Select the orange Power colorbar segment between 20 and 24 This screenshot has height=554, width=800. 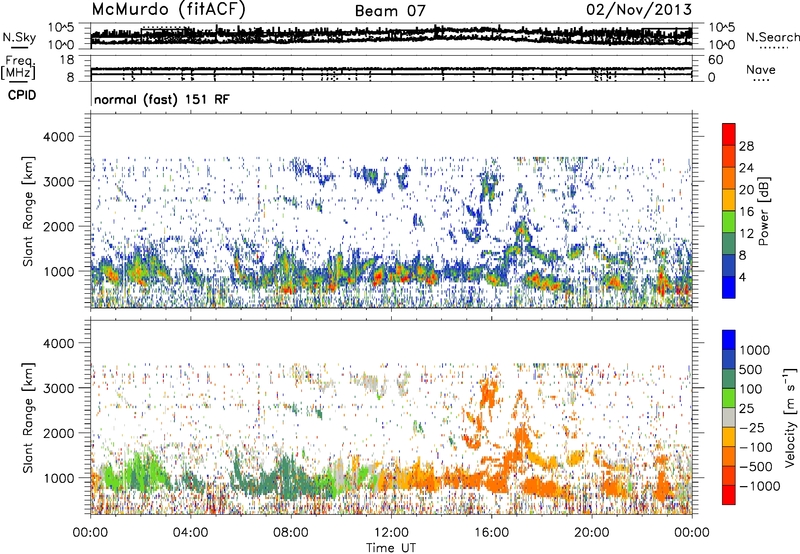729,178
